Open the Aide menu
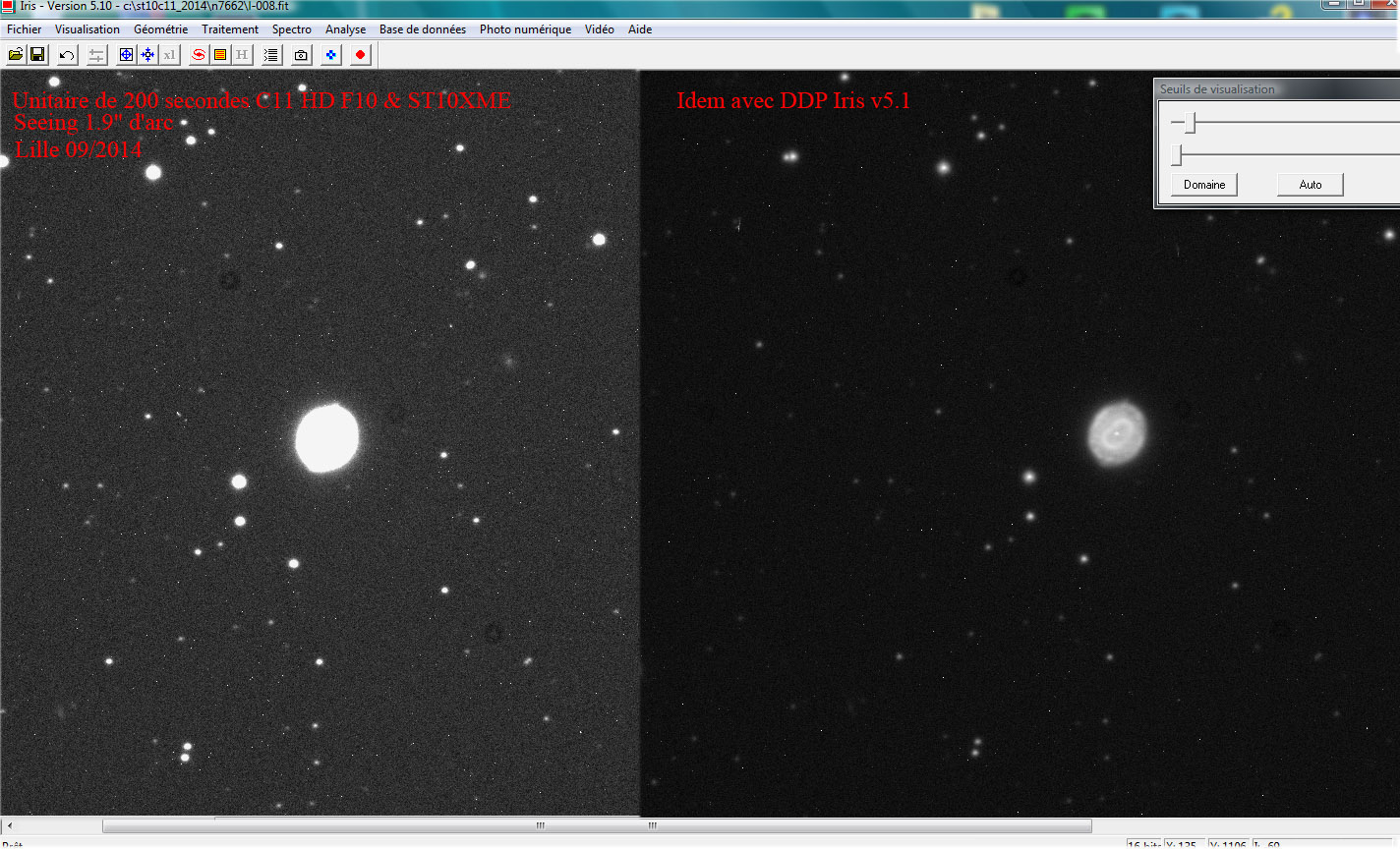The image size is (1400, 849). click(640, 29)
